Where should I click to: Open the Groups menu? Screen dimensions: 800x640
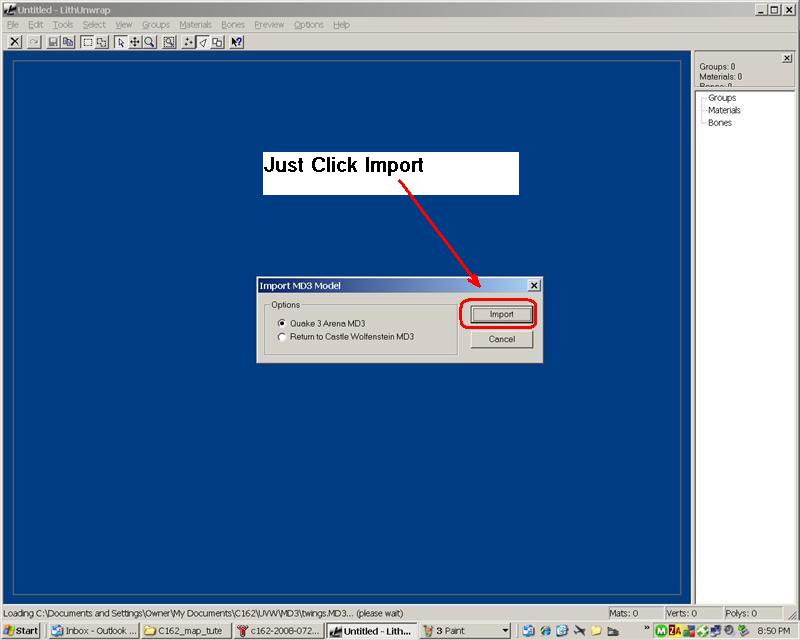pos(156,24)
